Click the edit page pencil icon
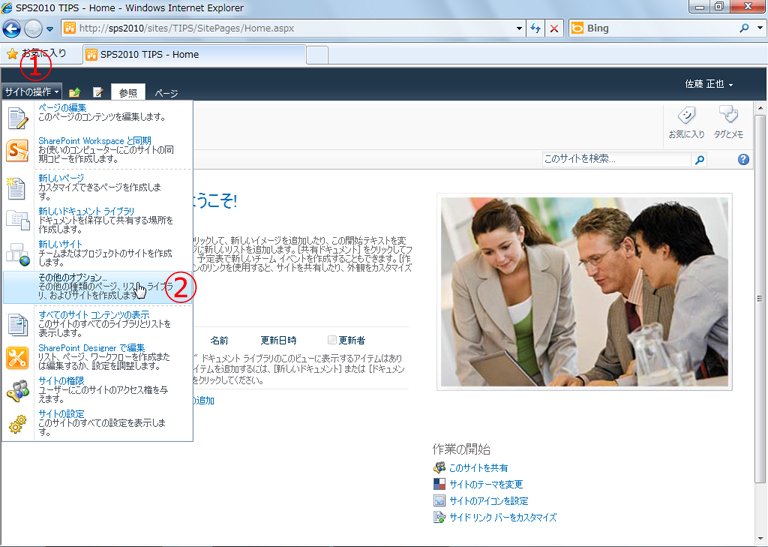 click(98, 92)
